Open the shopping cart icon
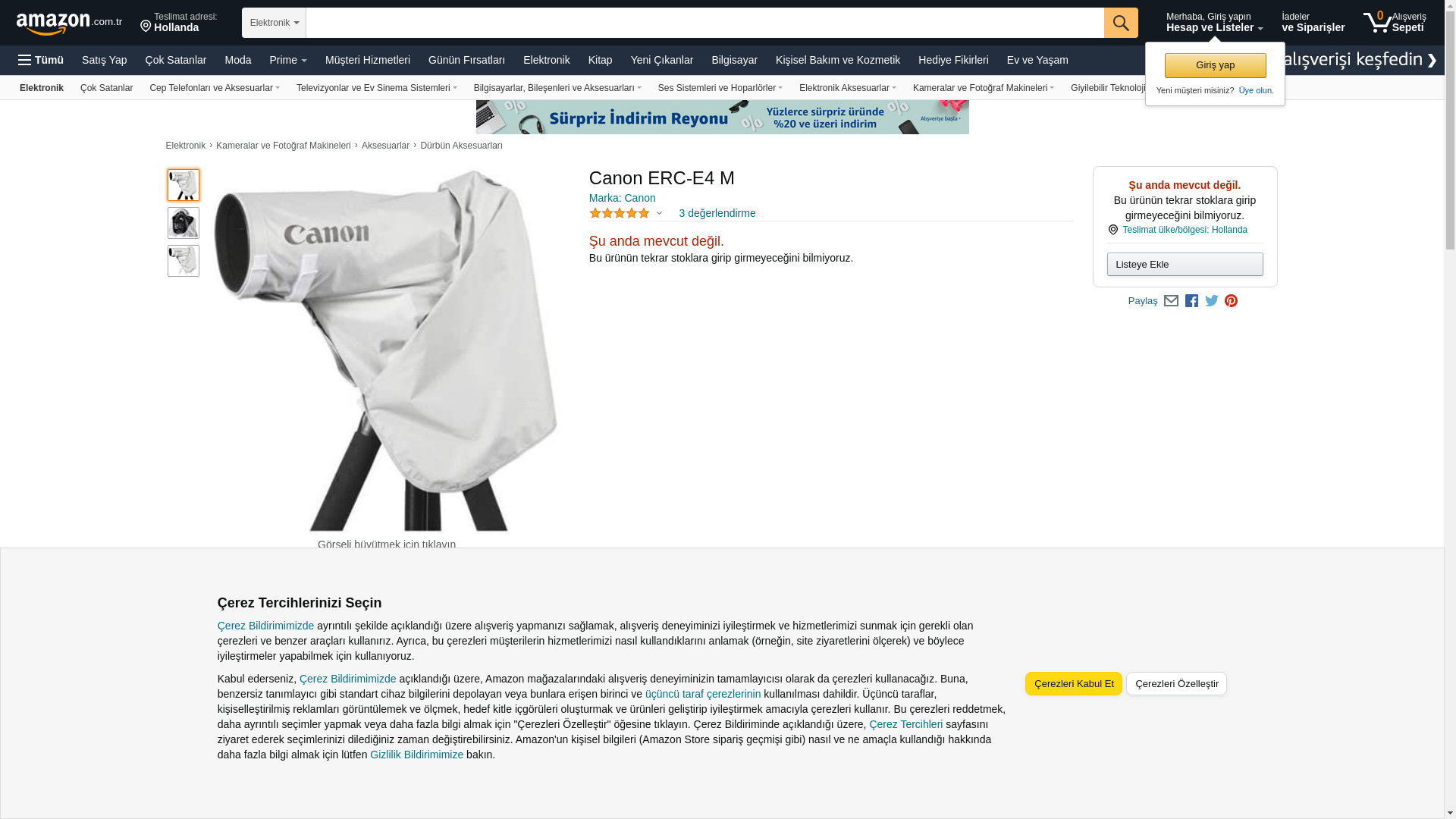This screenshot has height=819, width=1456. 1394,22
